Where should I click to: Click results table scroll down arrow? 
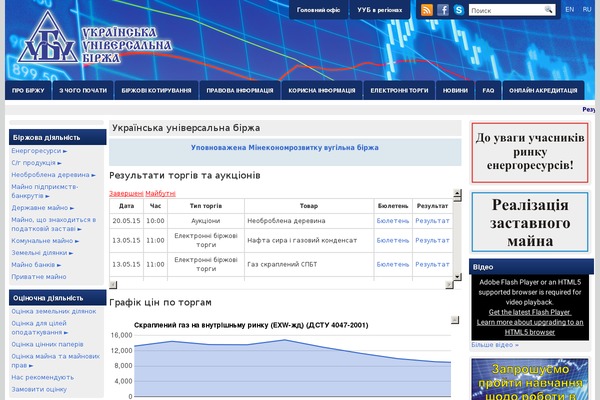[457, 277]
